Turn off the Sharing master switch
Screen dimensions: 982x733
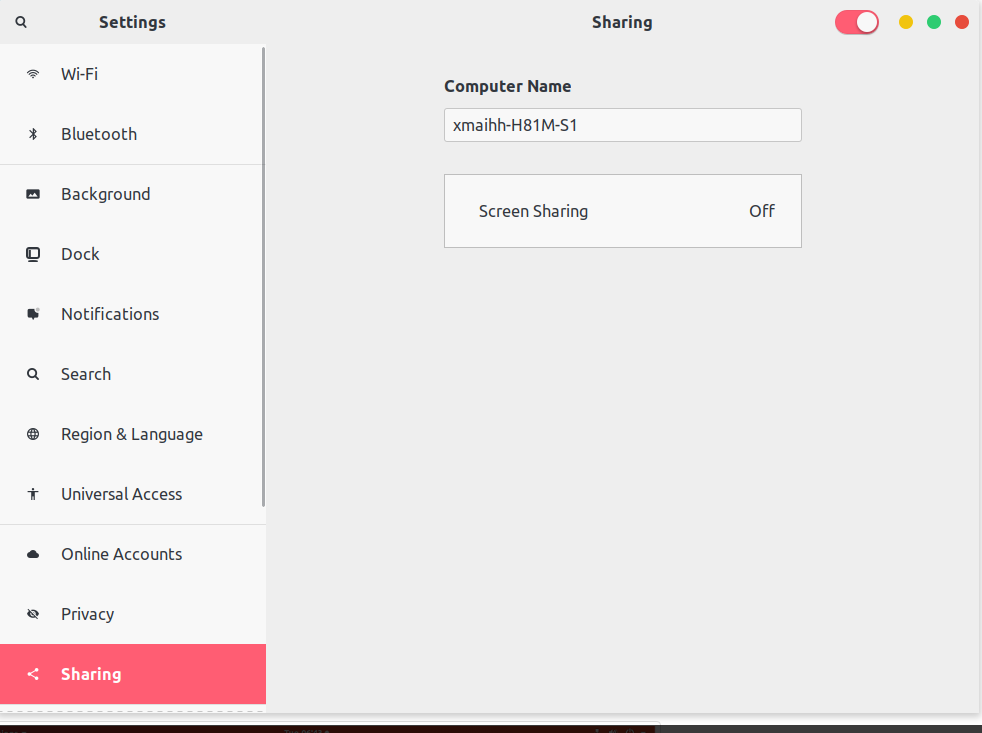point(857,22)
